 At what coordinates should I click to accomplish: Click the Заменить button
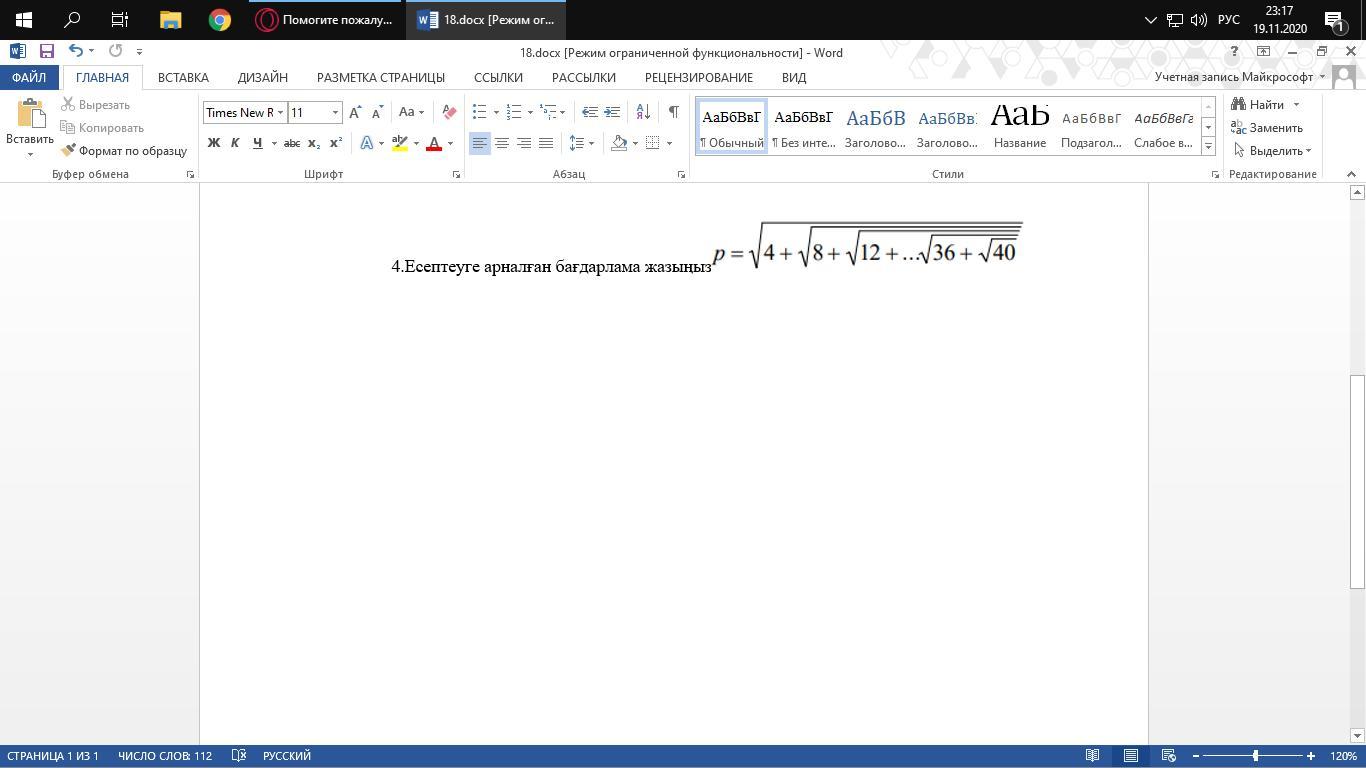[1266, 128]
